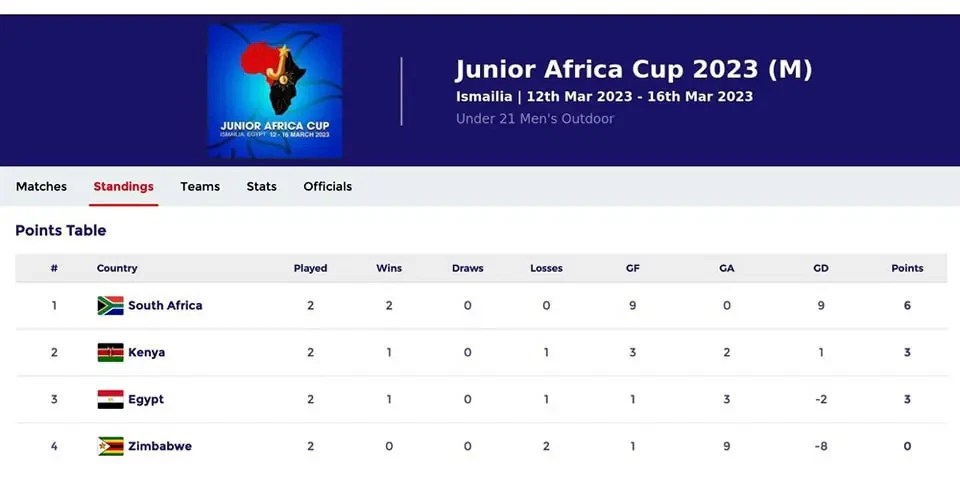The image size is (960, 498).
Task: Click the Kenya flag icon
Action: (x=110, y=353)
